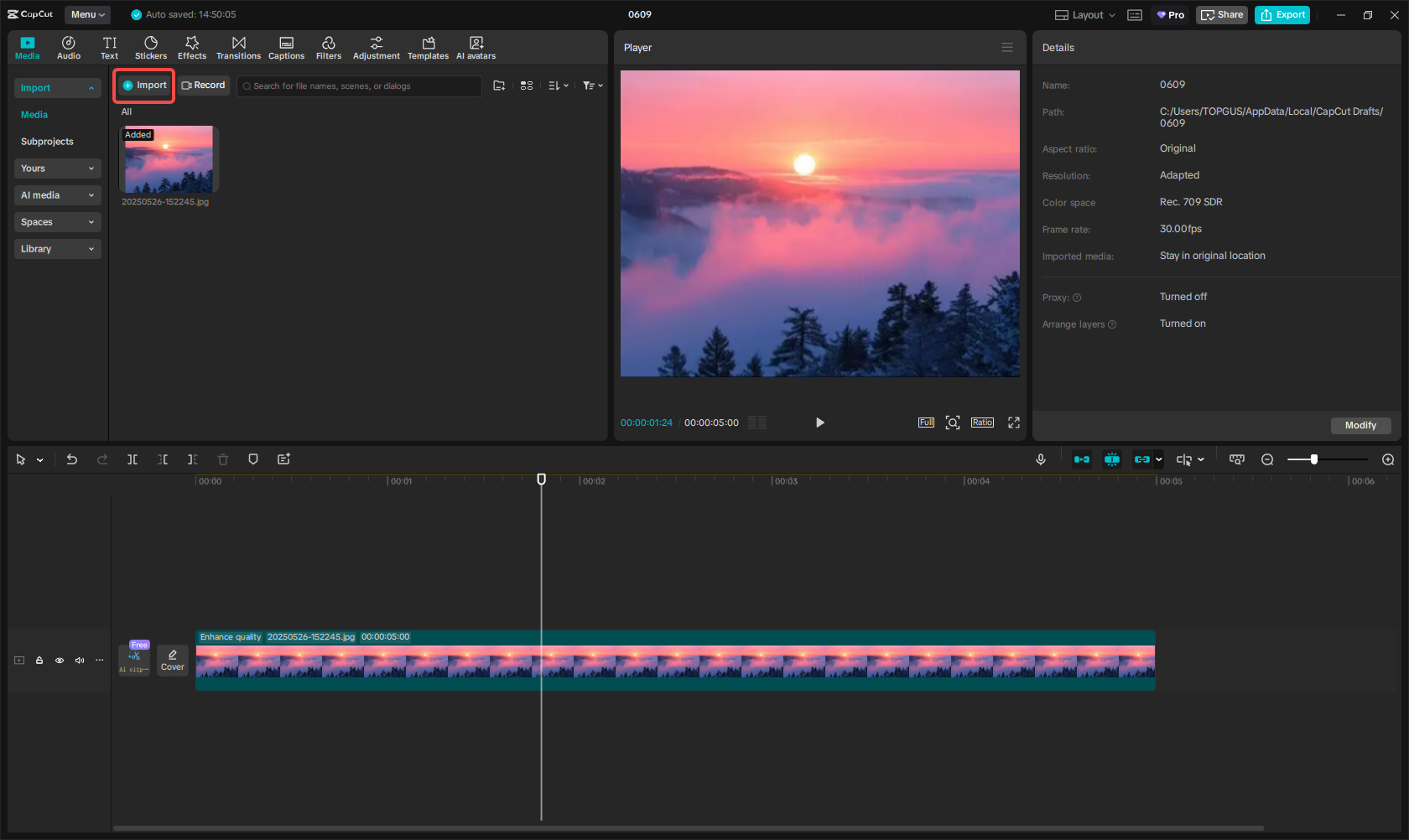Click the Export button

point(1282,15)
